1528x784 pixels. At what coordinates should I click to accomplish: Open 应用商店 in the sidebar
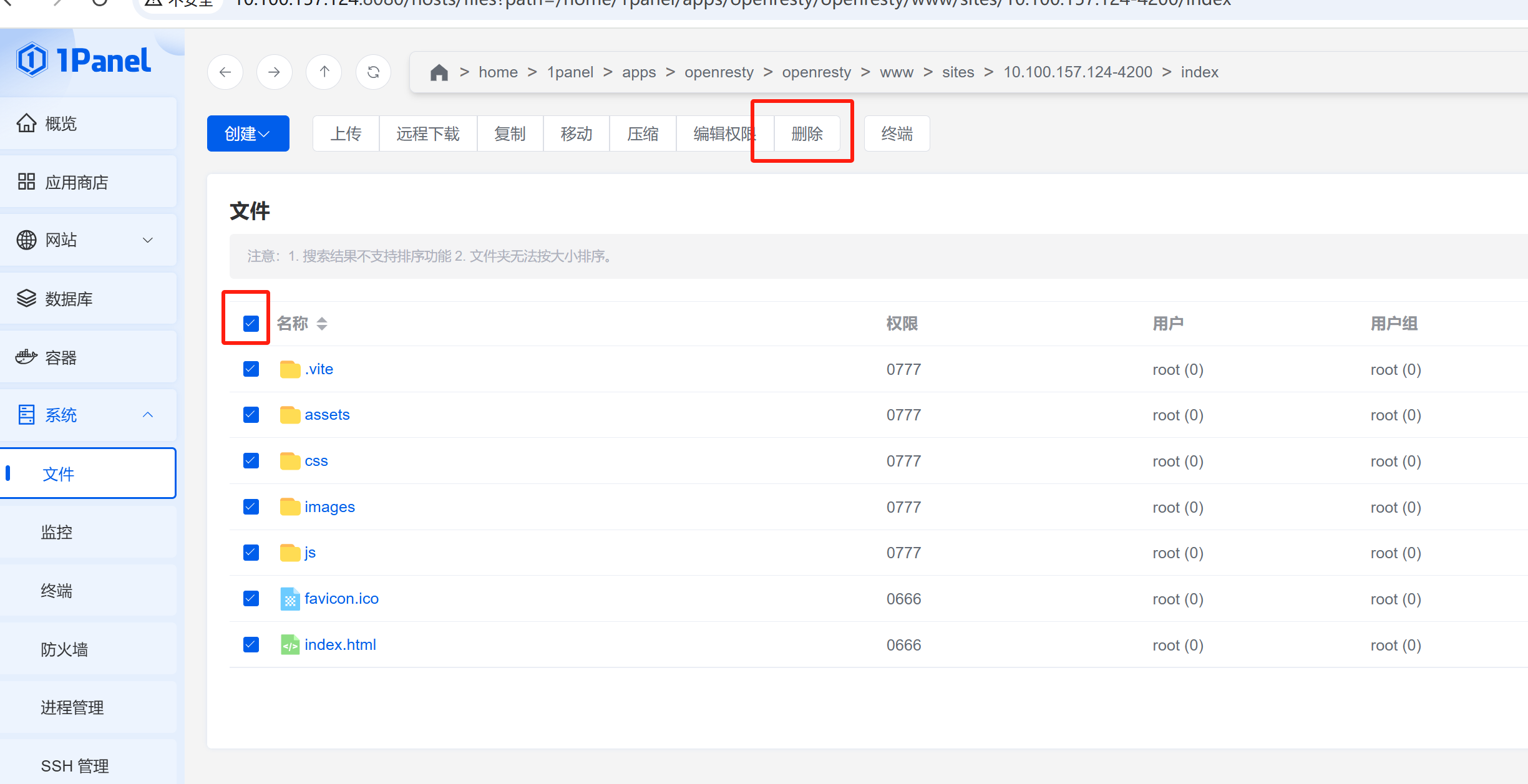coord(76,182)
